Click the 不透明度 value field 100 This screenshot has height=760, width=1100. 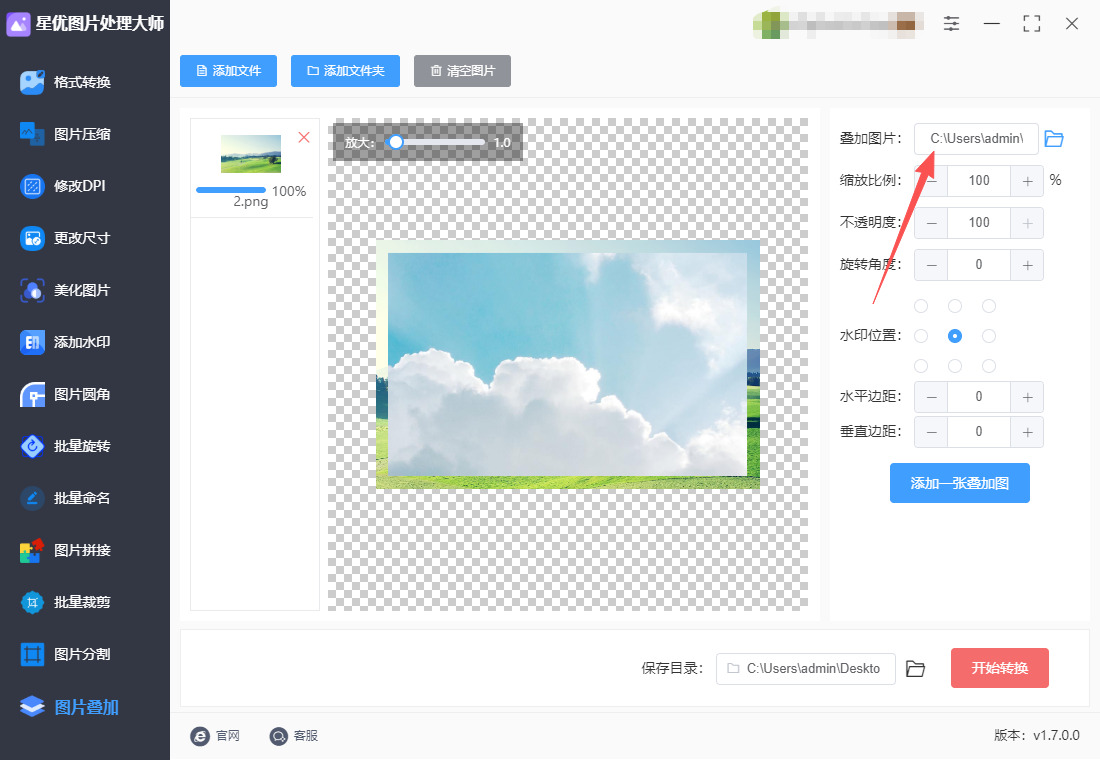click(979, 223)
